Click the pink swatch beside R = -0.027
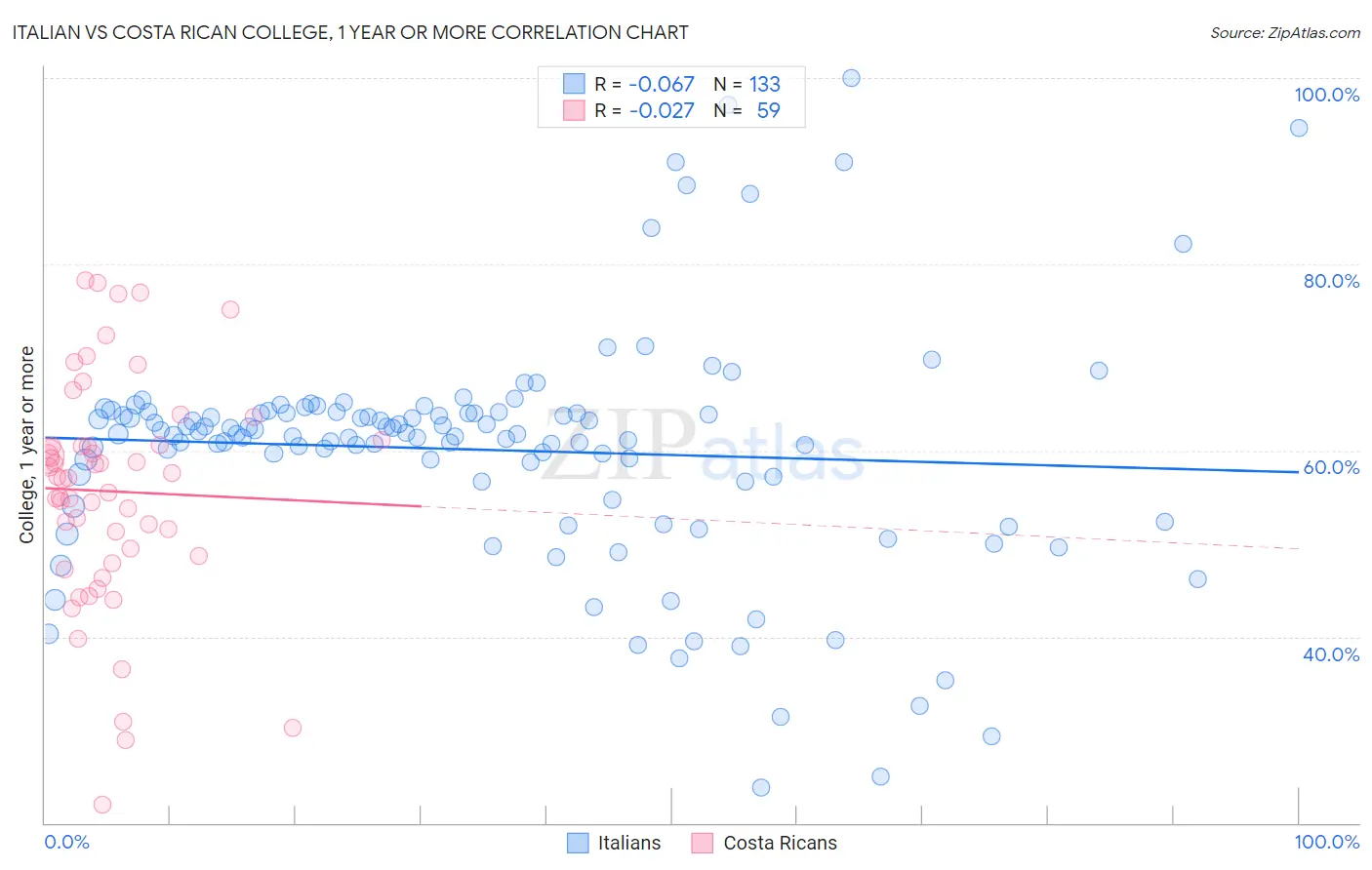The width and height of the screenshot is (1372, 870). [574, 110]
